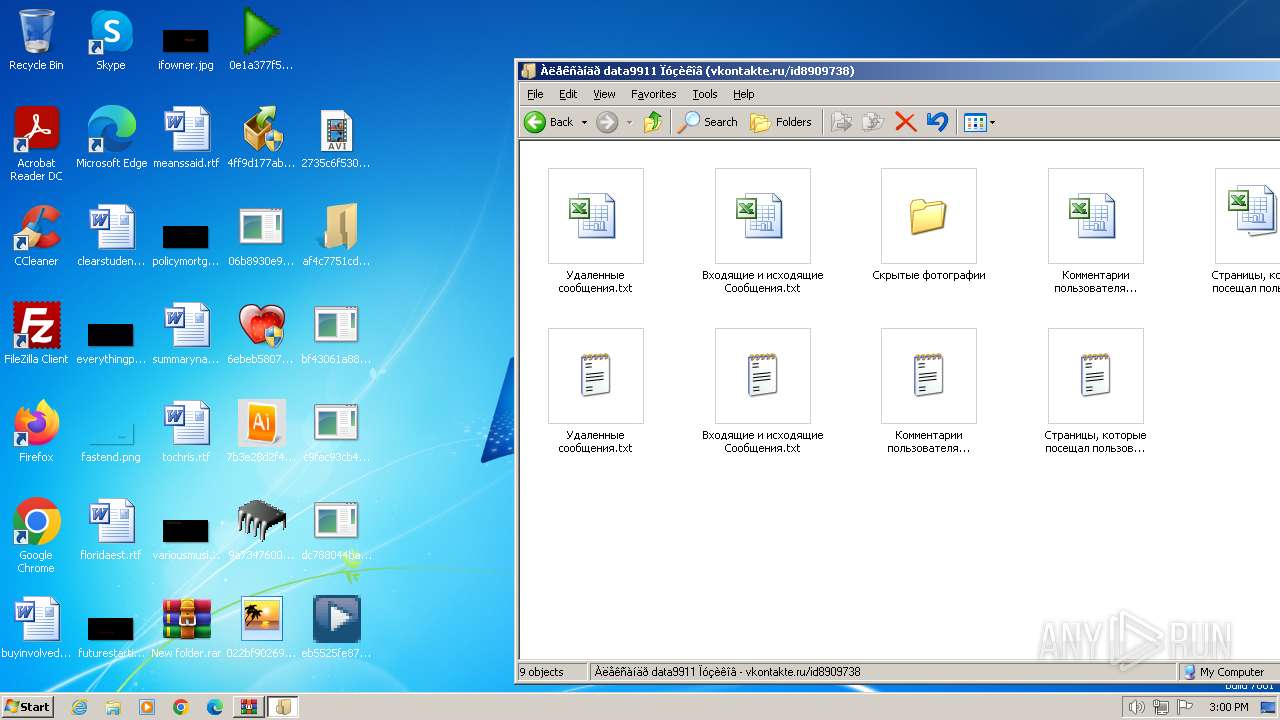The width and height of the screenshot is (1280, 720).
Task: Click the Forward arrow button
Action: point(607,122)
